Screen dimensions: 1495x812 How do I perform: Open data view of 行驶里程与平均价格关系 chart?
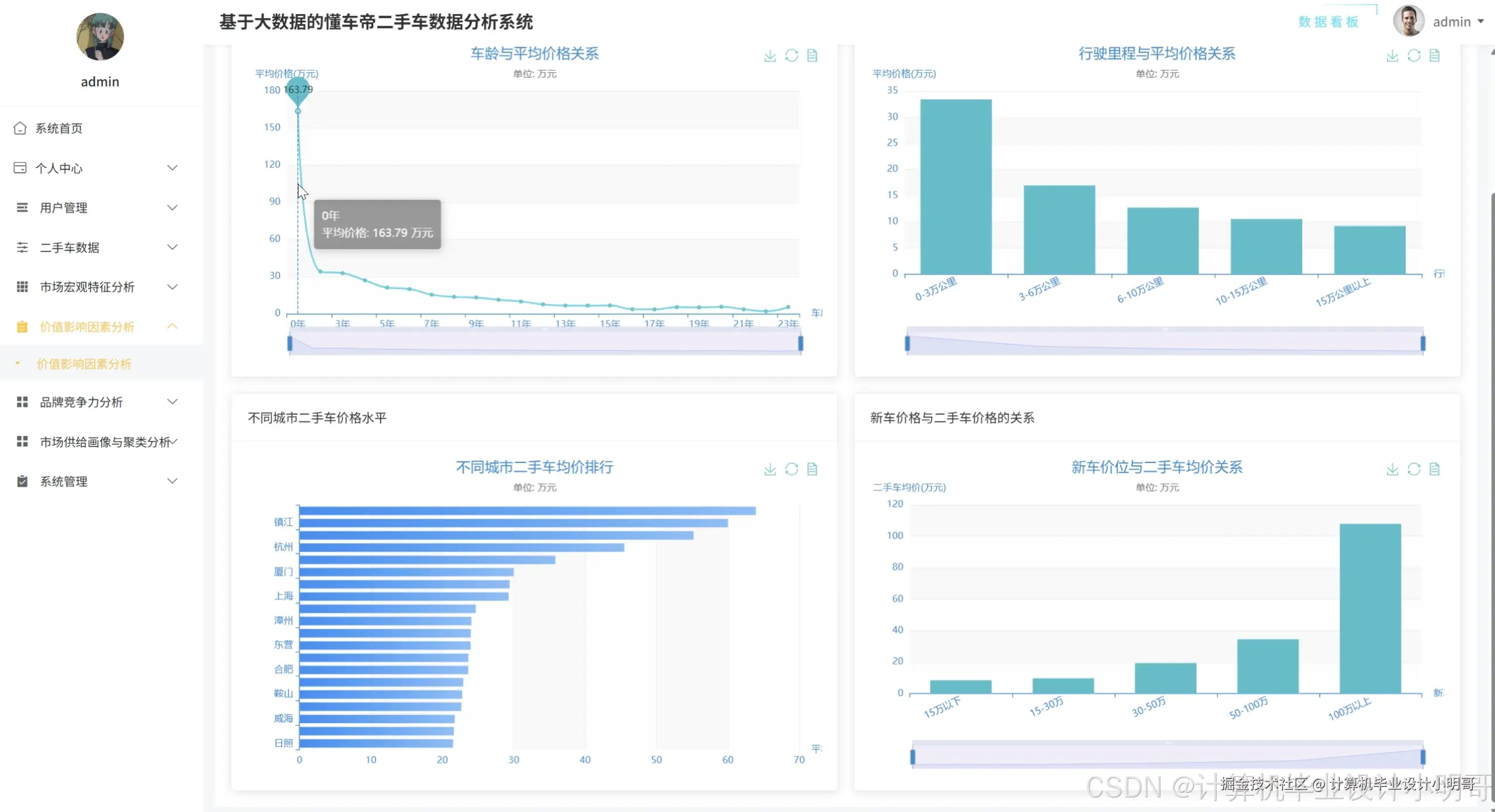pos(1434,55)
